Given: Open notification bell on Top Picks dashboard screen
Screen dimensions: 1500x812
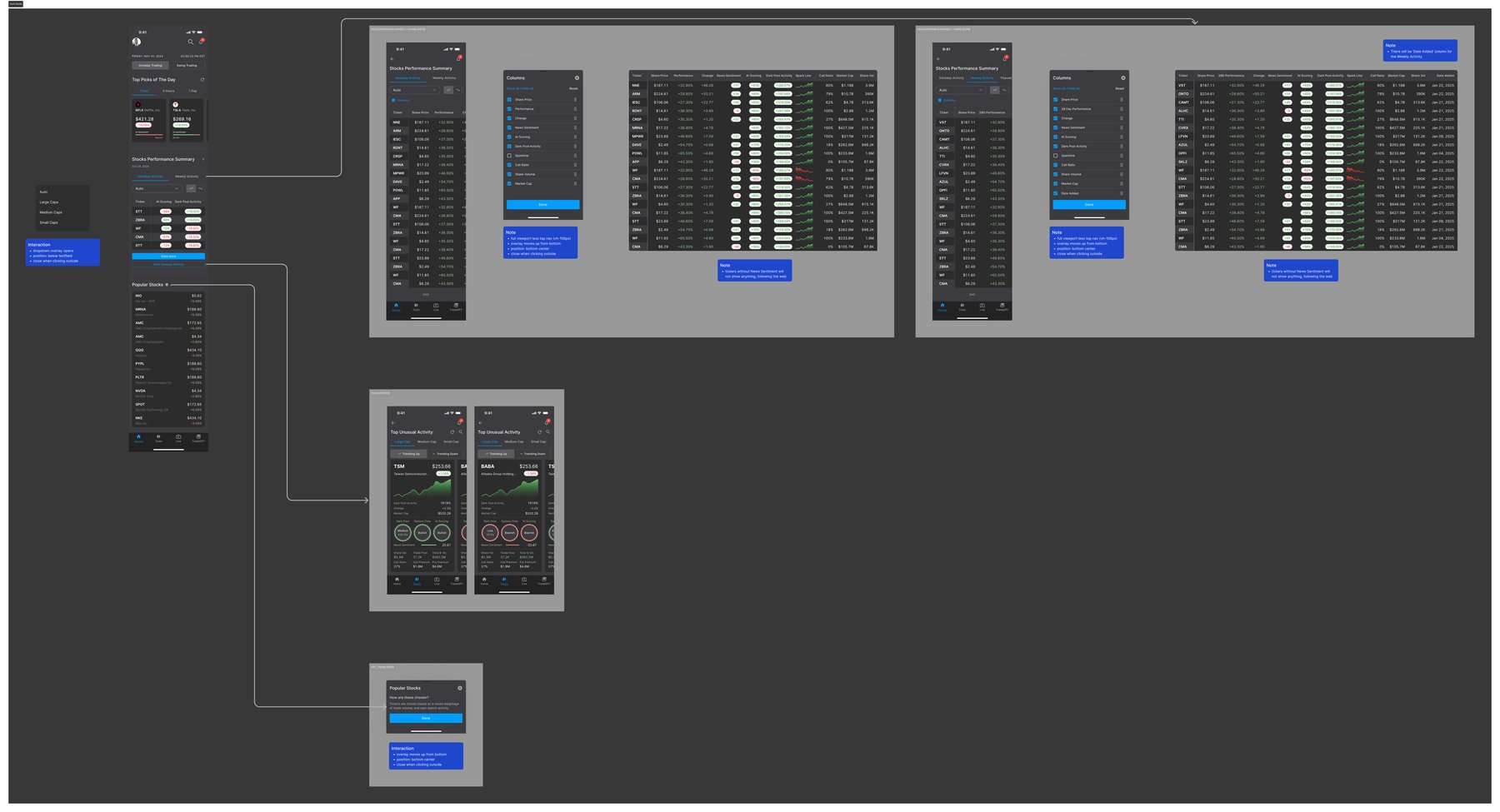Looking at the screenshot, I should [201, 41].
